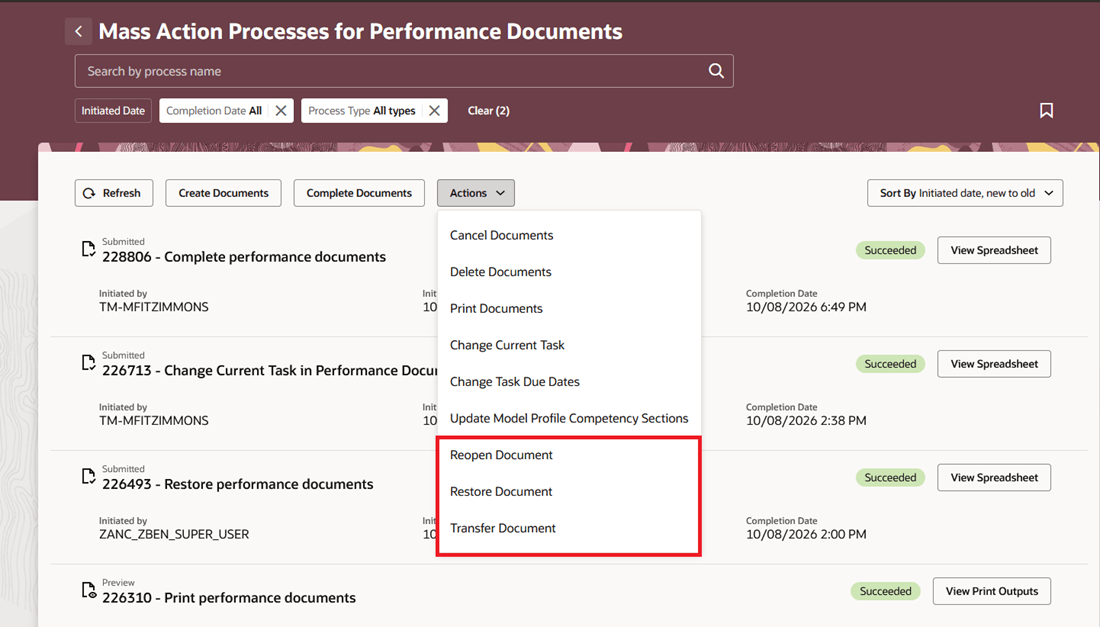1100x627 pixels.
Task: Open 228806 - Complete performance documents
Action: coord(244,257)
